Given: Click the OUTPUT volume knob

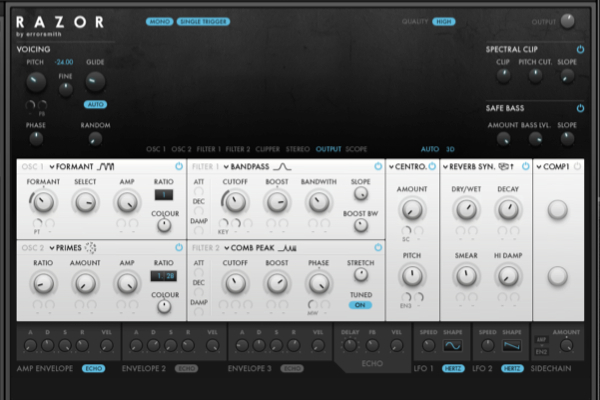Looking at the screenshot, I should (567, 21).
